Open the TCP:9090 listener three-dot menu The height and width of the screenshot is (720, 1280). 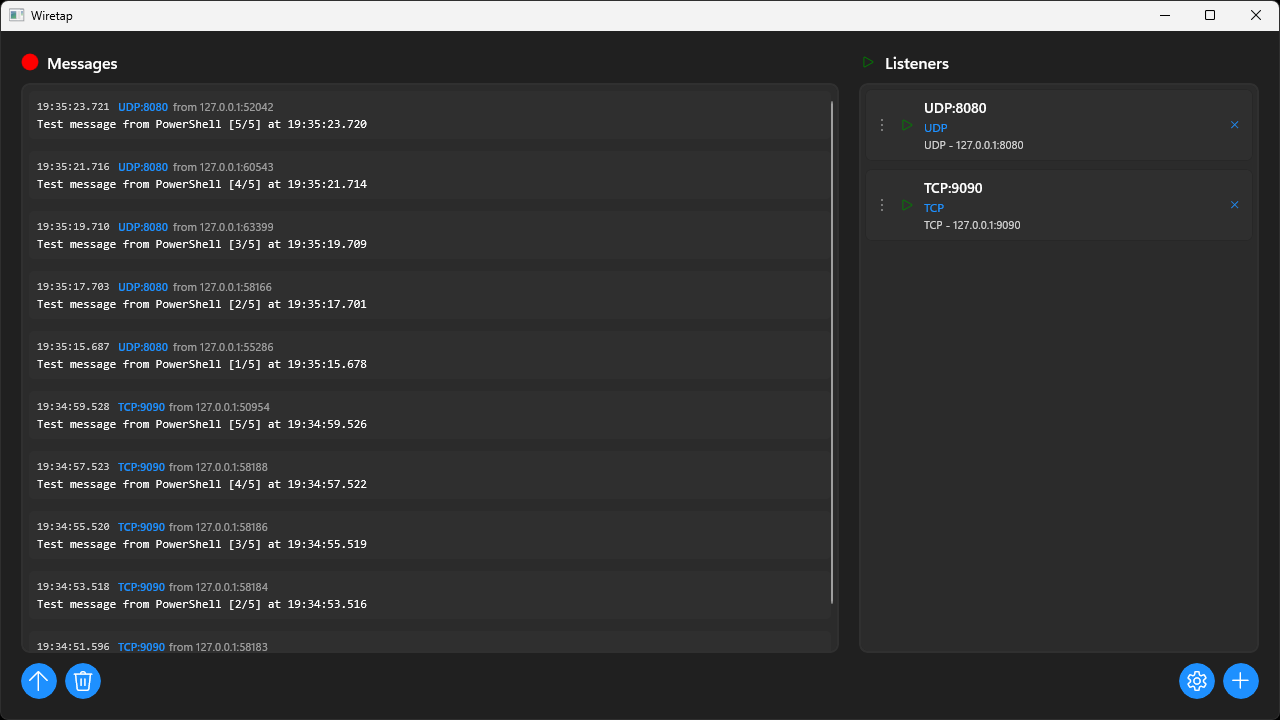[x=881, y=205]
